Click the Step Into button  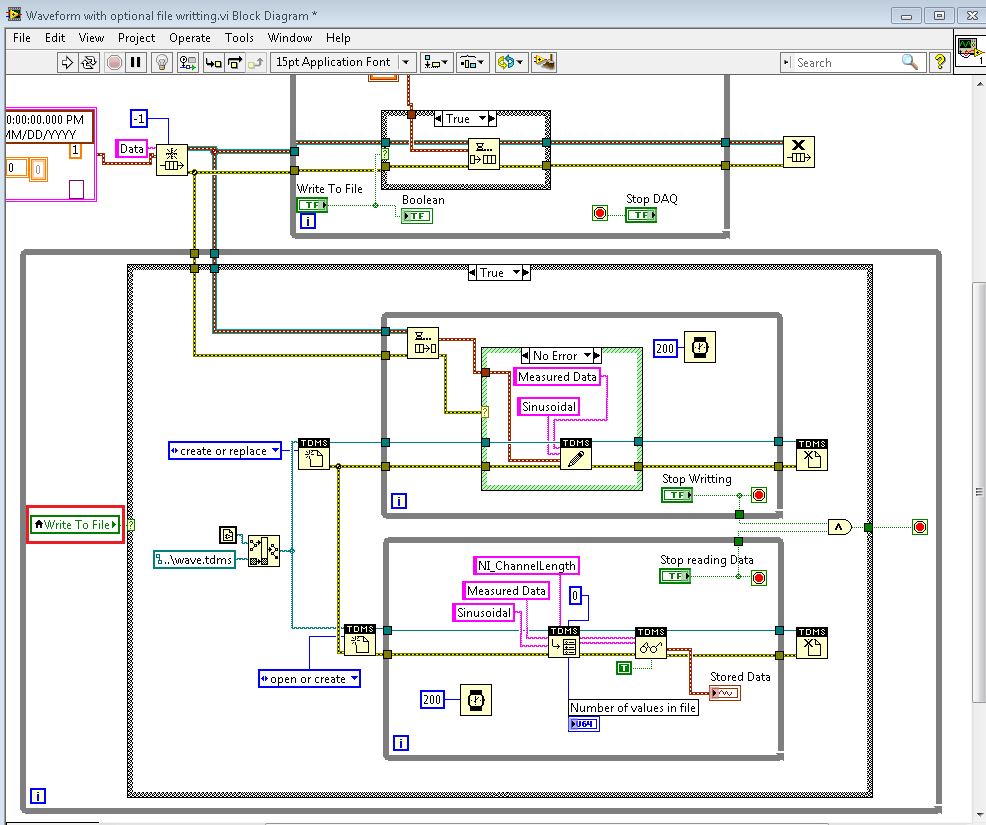coord(214,62)
